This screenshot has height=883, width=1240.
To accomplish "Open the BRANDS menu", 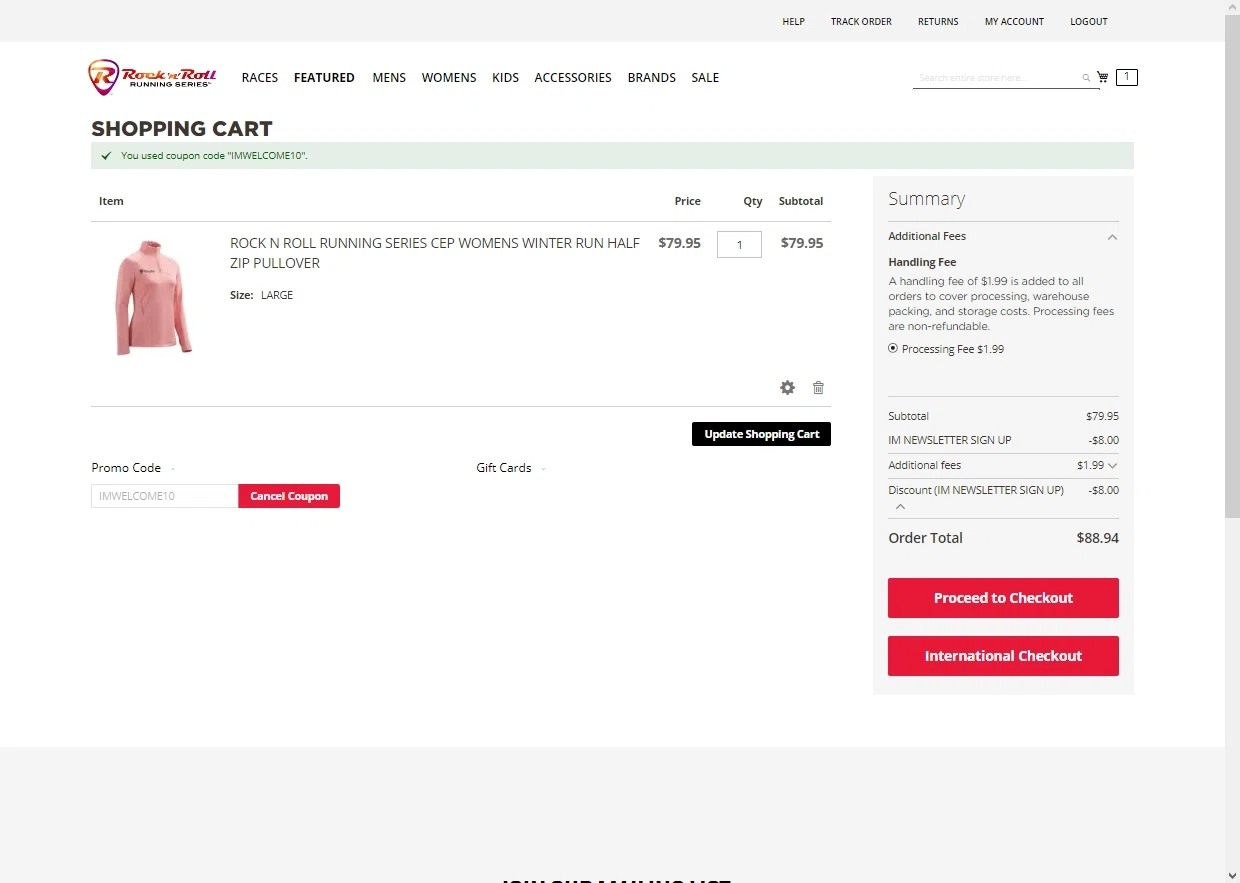I will coord(652,77).
